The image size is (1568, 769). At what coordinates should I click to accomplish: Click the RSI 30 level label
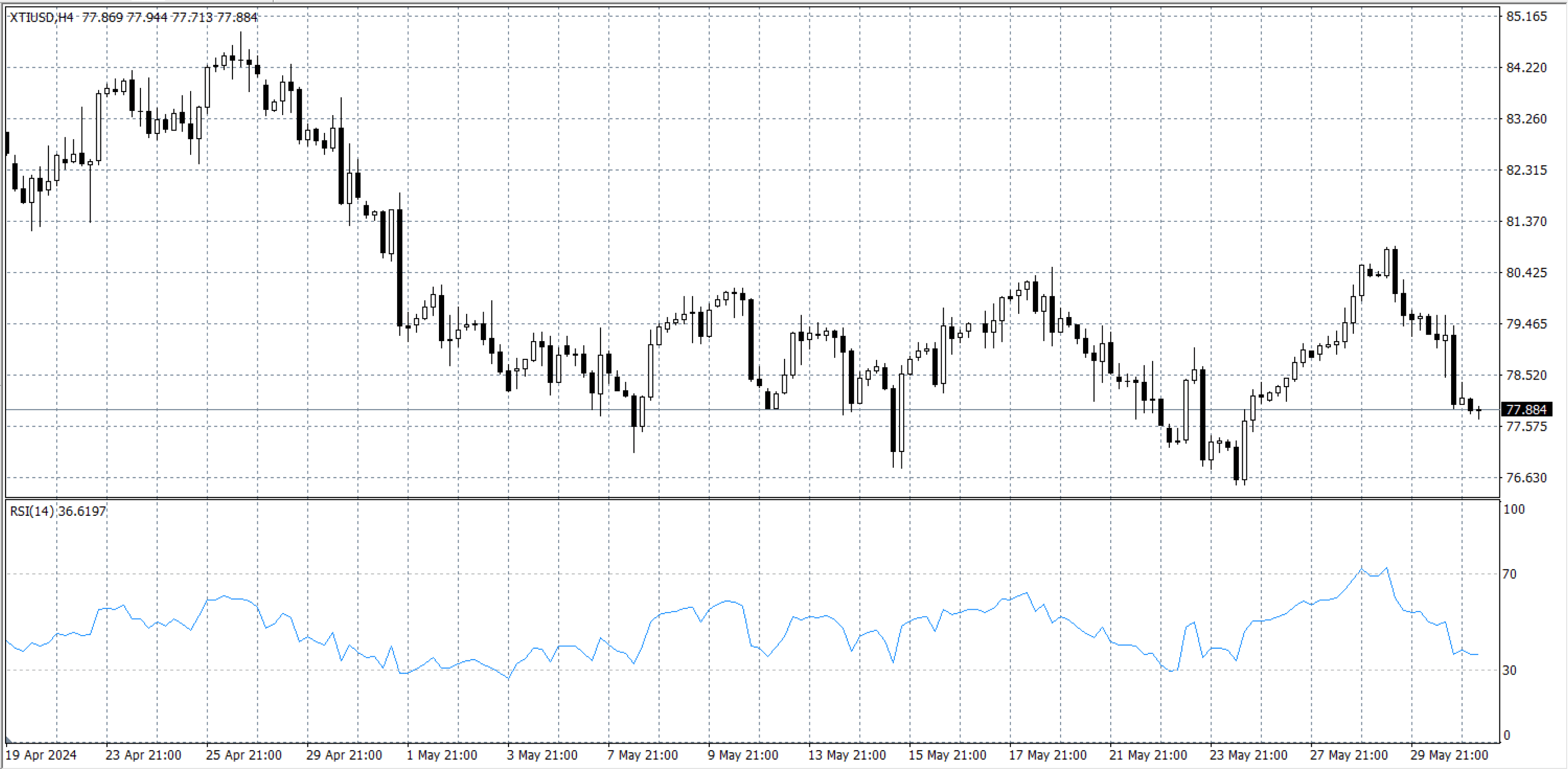pyautogui.click(x=1509, y=670)
